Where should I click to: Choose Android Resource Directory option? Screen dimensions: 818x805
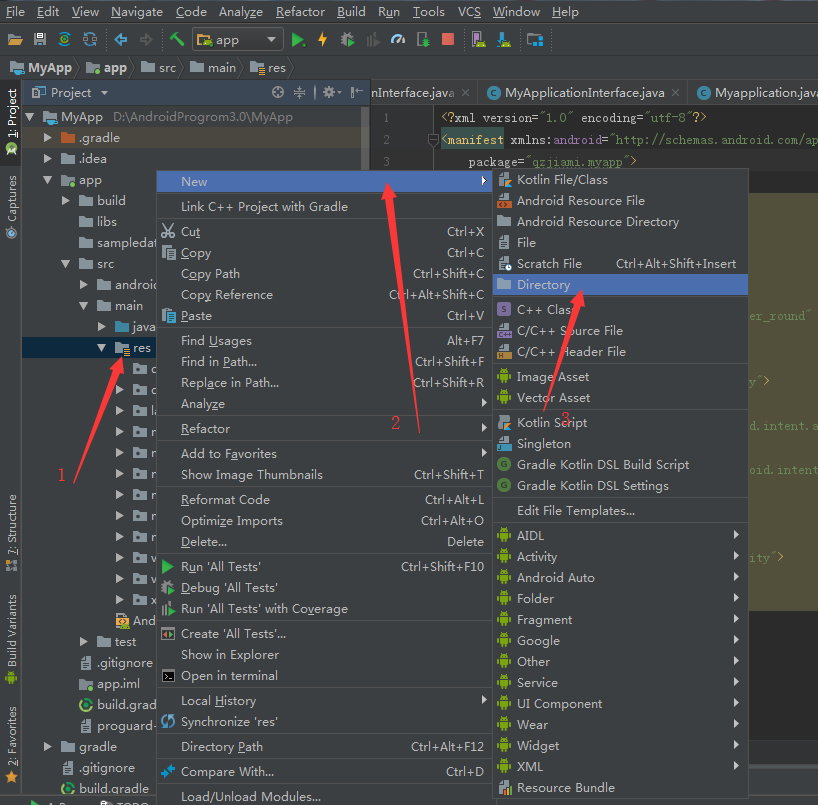pos(620,222)
